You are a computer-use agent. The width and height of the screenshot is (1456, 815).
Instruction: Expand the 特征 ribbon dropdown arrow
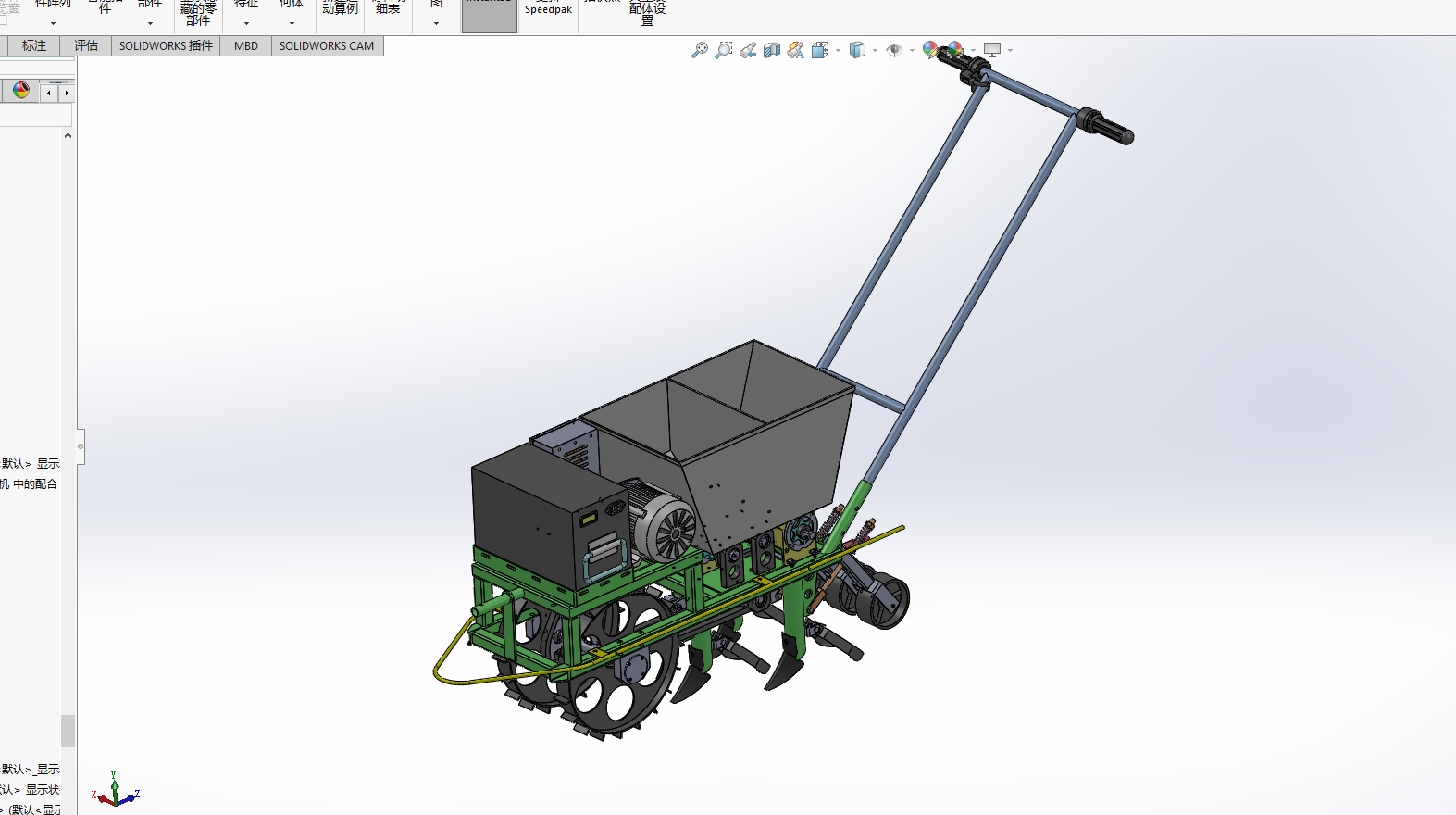click(246, 23)
